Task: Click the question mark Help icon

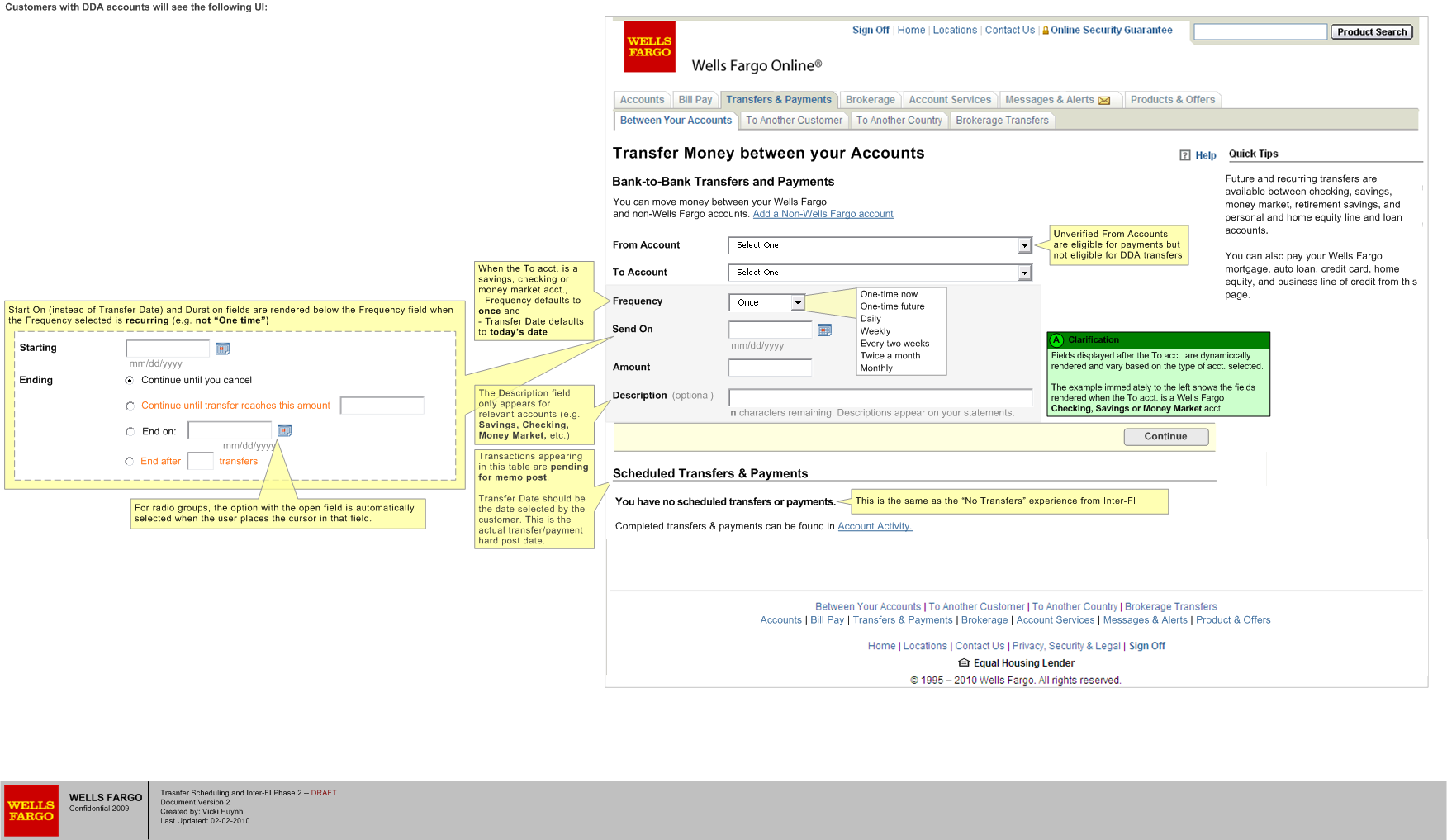Action: click(1185, 155)
